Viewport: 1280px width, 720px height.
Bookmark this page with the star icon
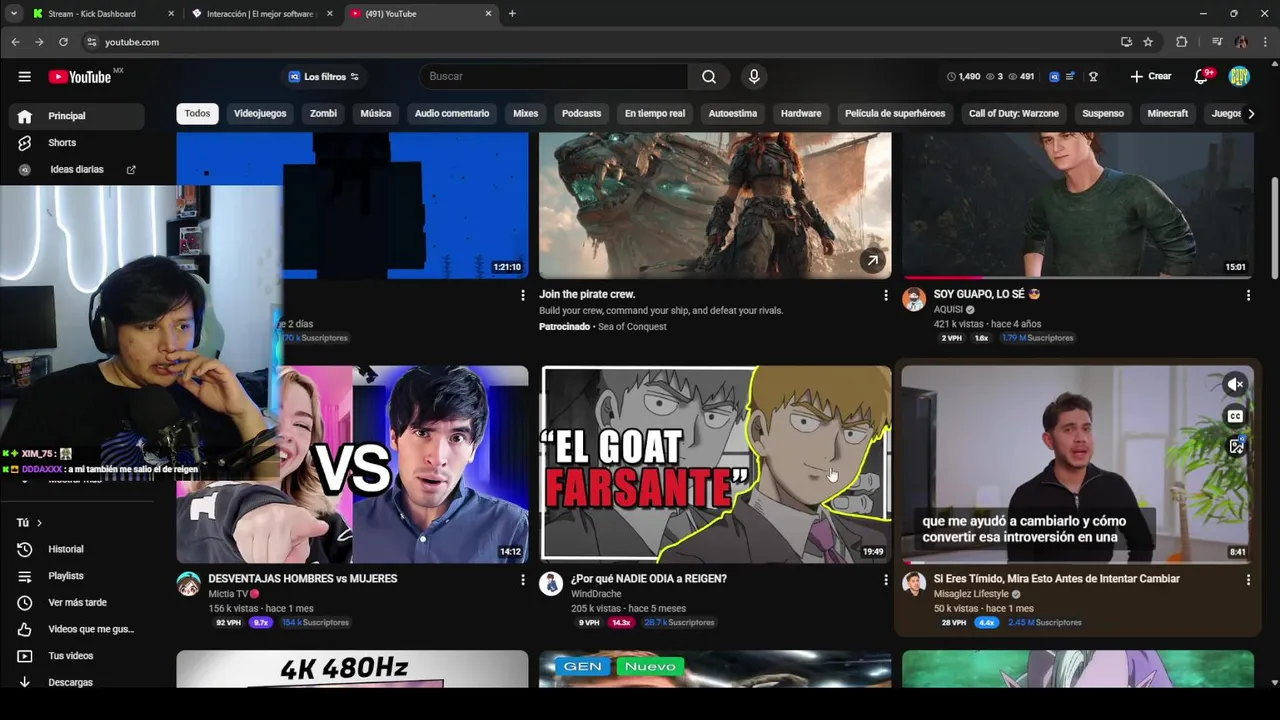point(1148,42)
